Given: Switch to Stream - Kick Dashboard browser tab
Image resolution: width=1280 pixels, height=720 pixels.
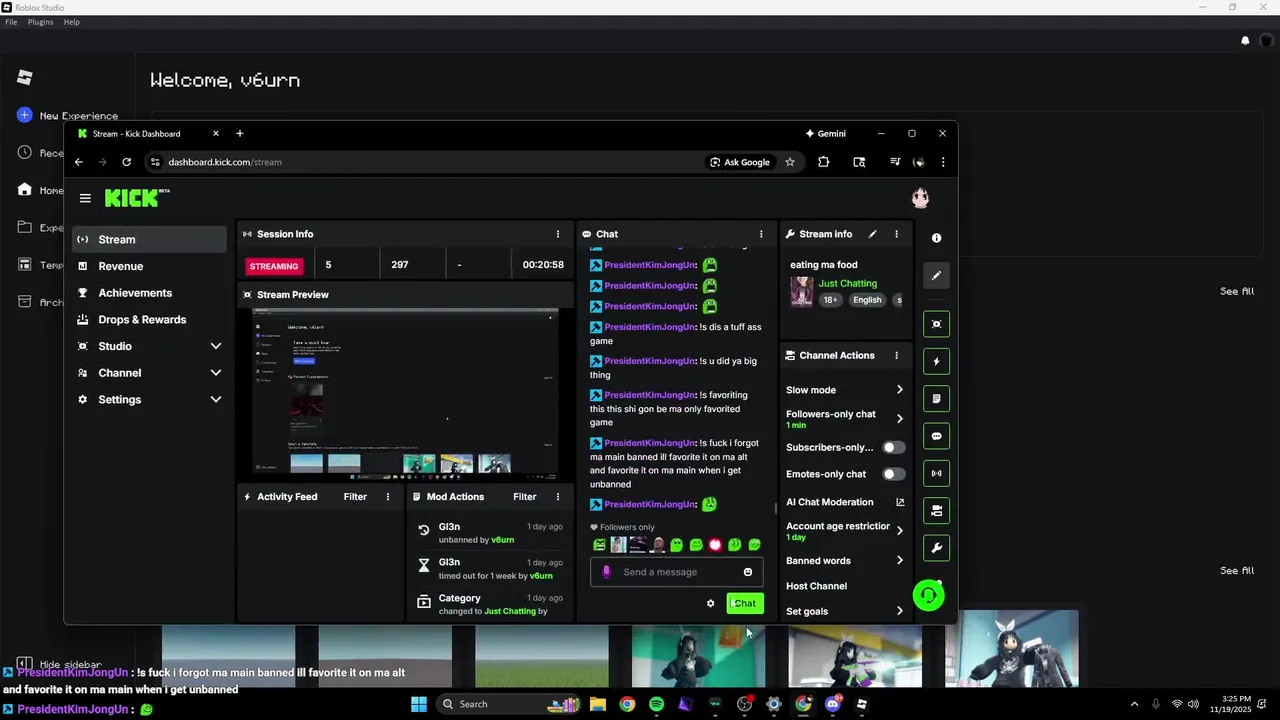Looking at the screenshot, I should click(x=148, y=134).
